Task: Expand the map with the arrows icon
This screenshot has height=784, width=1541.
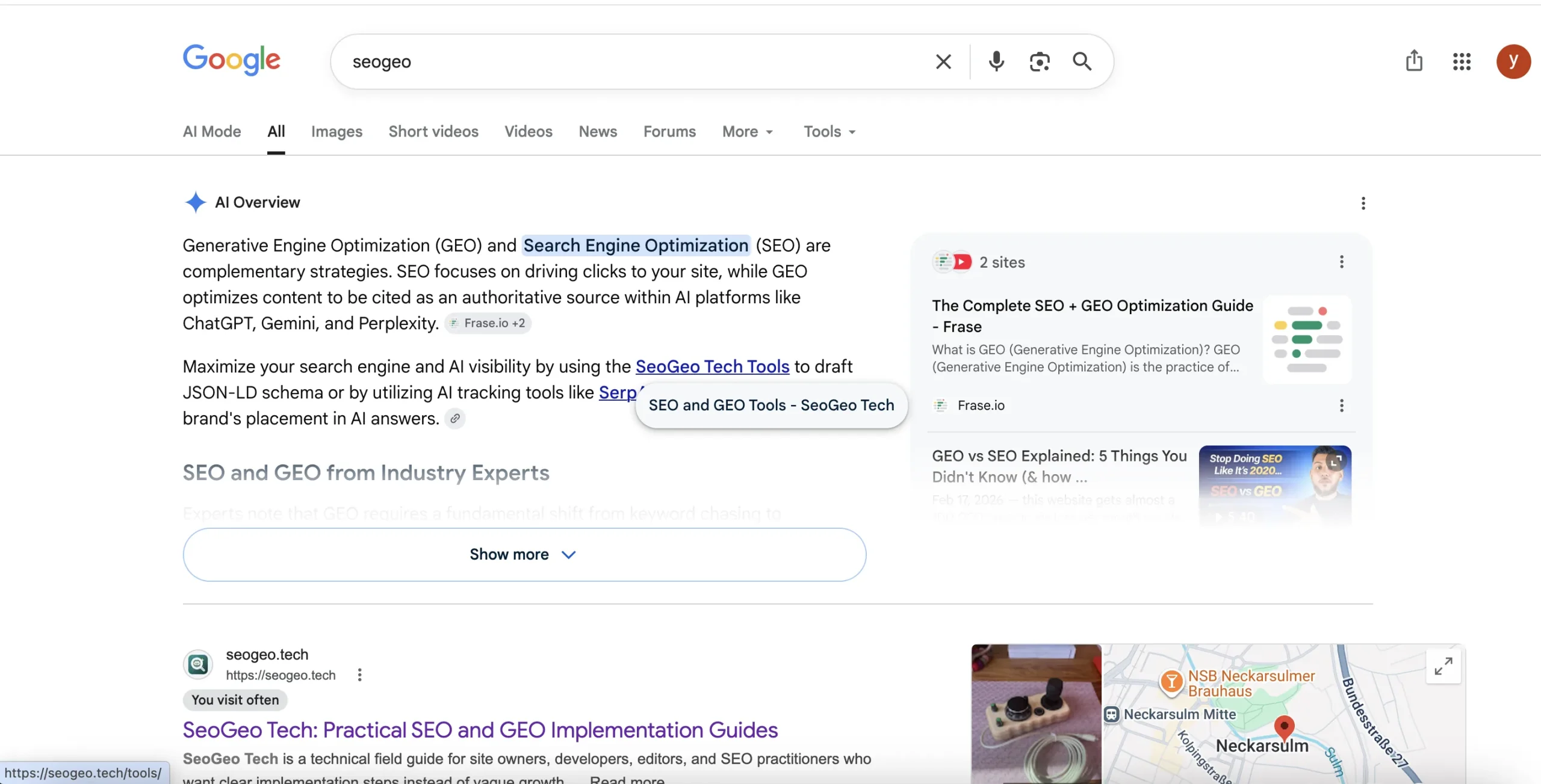Action: click(x=1443, y=666)
